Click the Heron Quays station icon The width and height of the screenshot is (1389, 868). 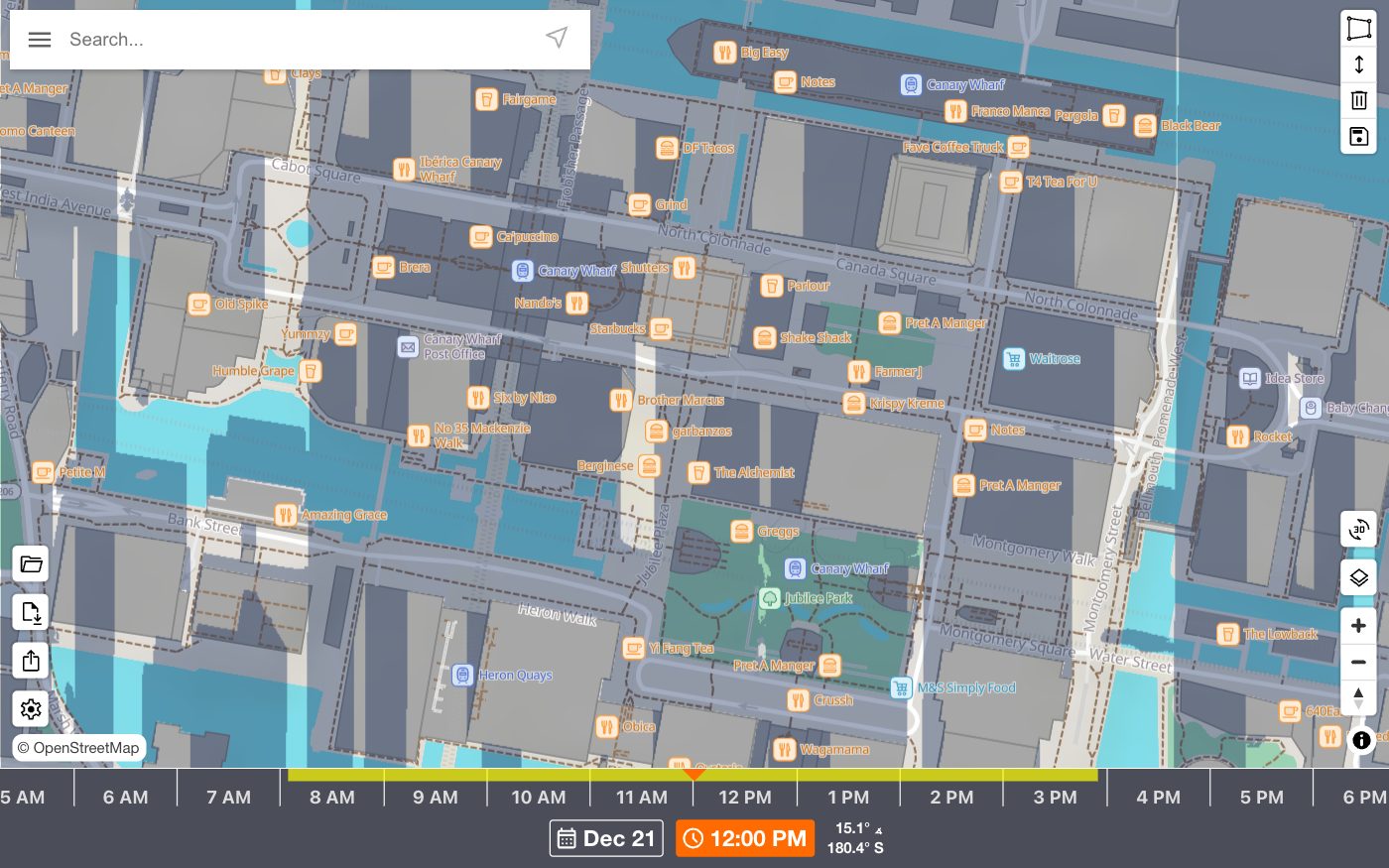pyautogui.click(x=462, y=675)
